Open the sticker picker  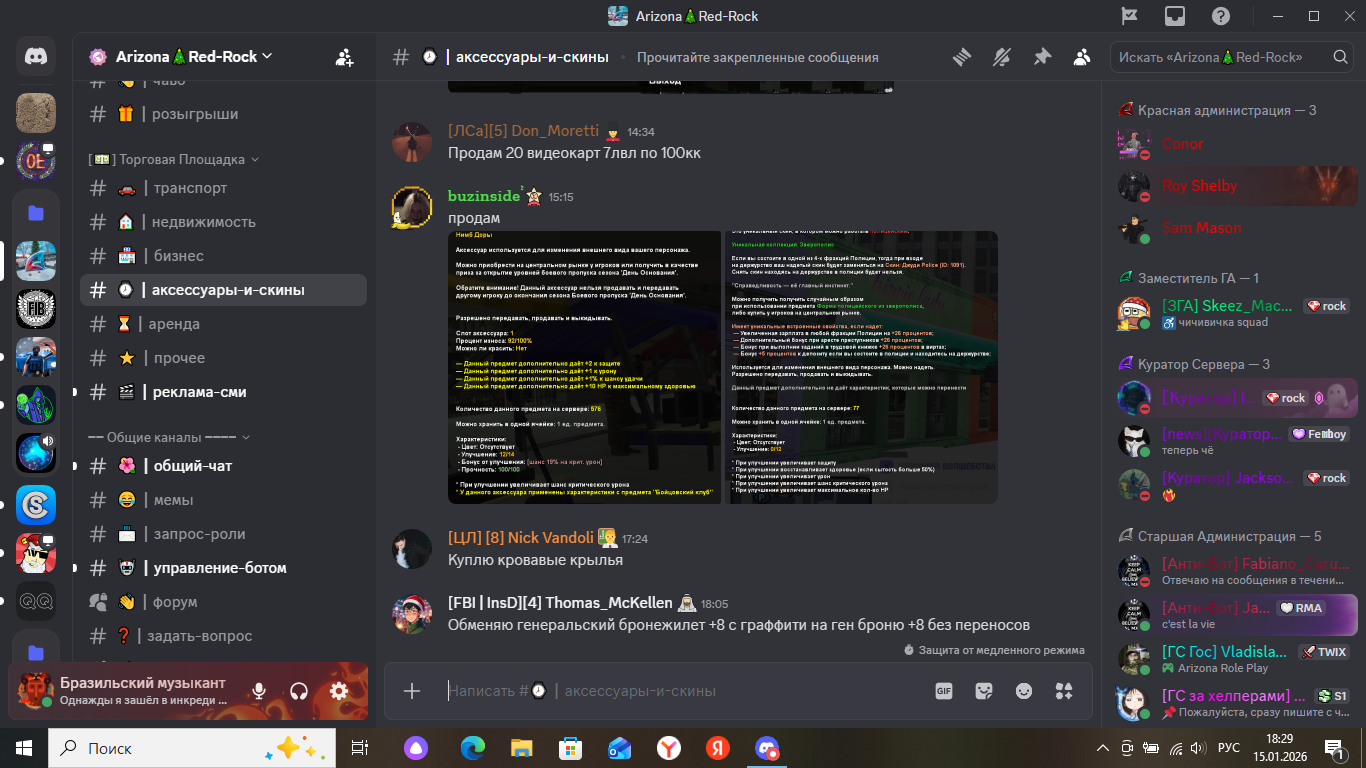pos(983,691)
